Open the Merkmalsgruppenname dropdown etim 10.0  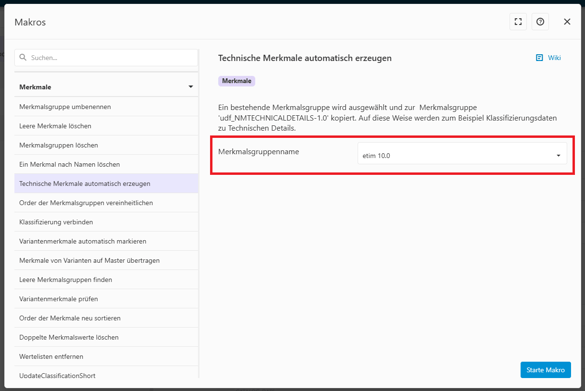click(x=462, y=154)
